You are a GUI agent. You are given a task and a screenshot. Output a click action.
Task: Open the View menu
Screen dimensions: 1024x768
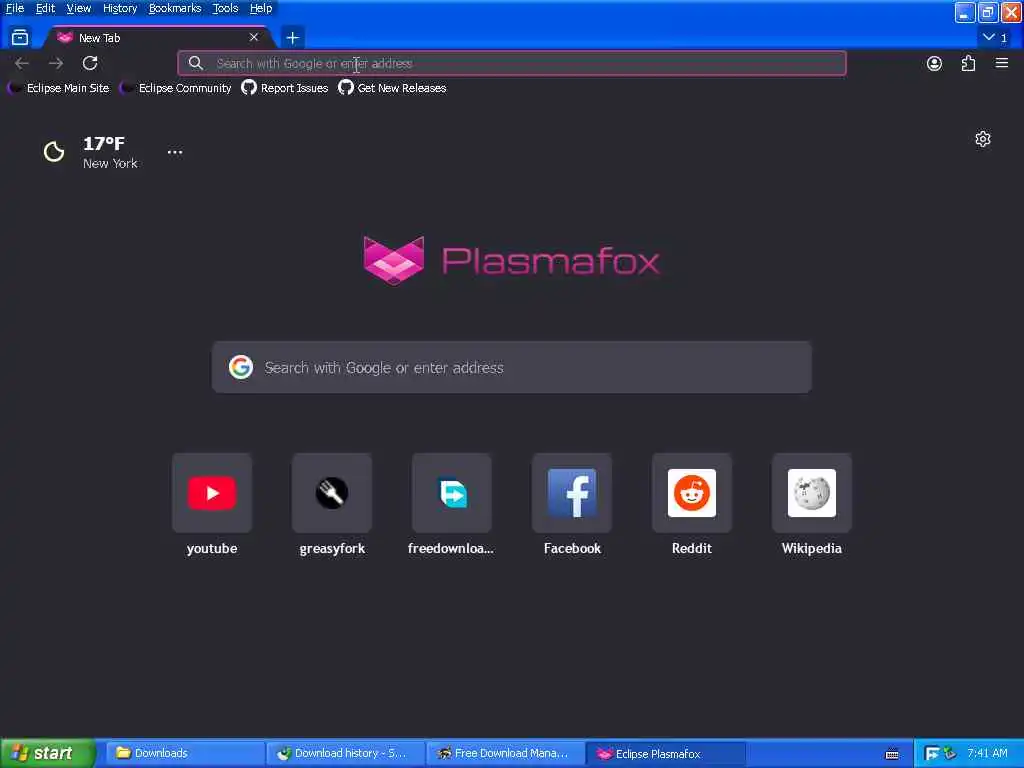(78, 8)
